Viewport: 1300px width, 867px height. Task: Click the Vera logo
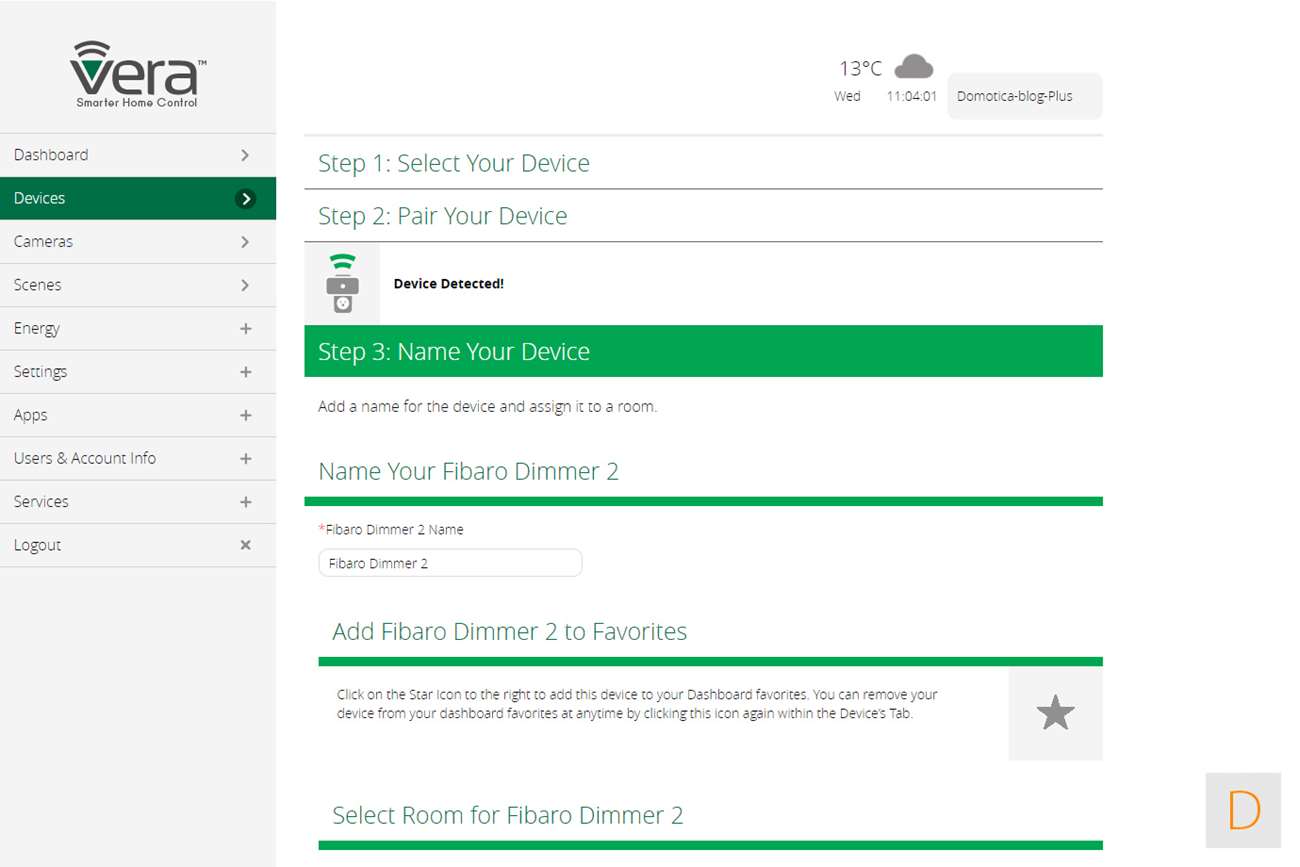coord(138,74)
